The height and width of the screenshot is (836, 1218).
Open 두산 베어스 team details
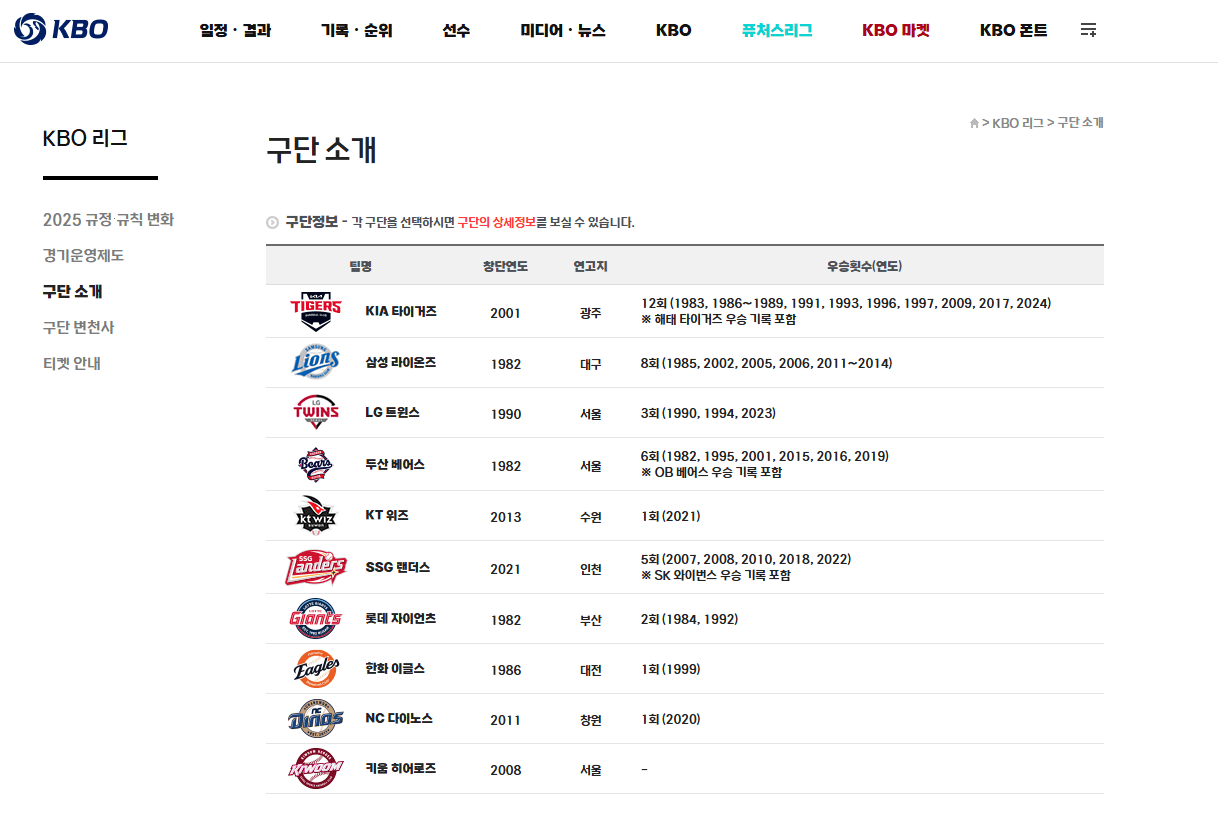pyautogui.click(x=395, y=464)
